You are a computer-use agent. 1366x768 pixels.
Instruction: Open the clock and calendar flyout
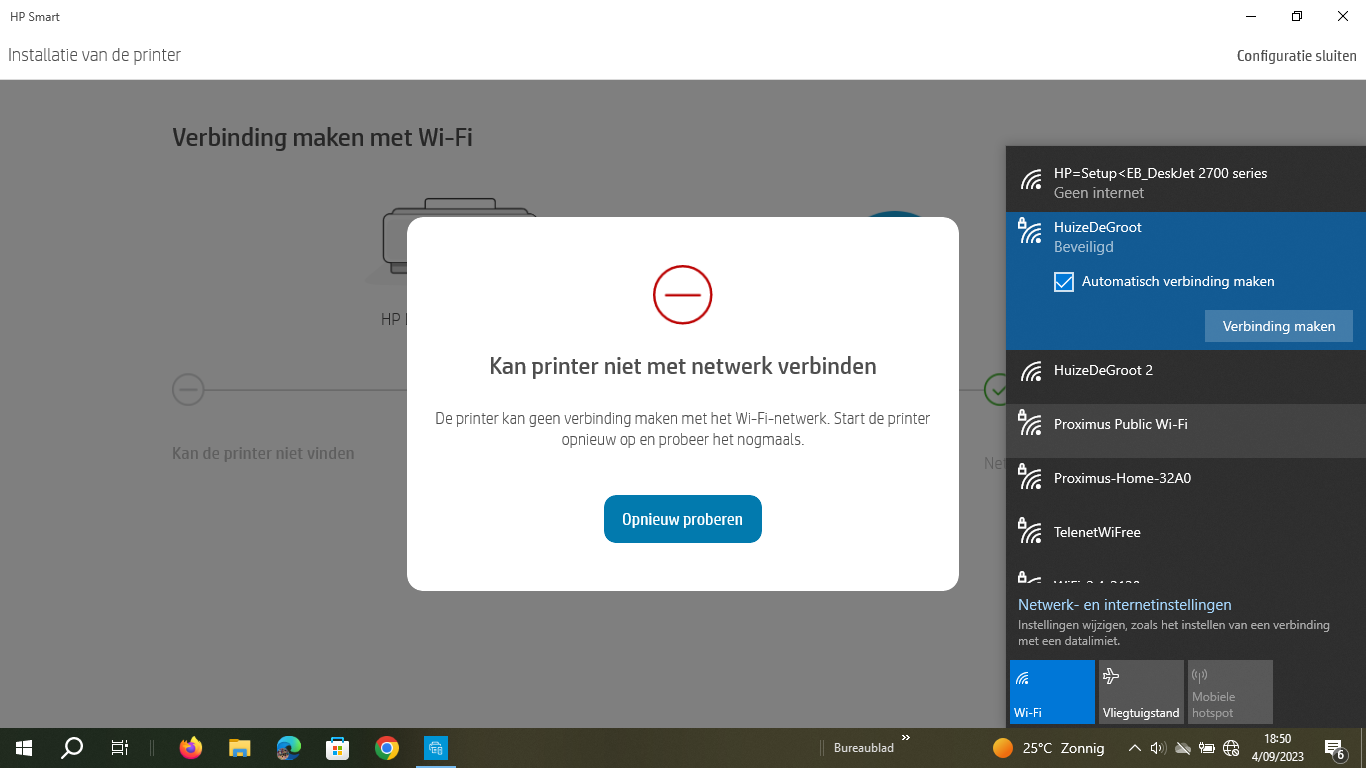[1277, 748]
